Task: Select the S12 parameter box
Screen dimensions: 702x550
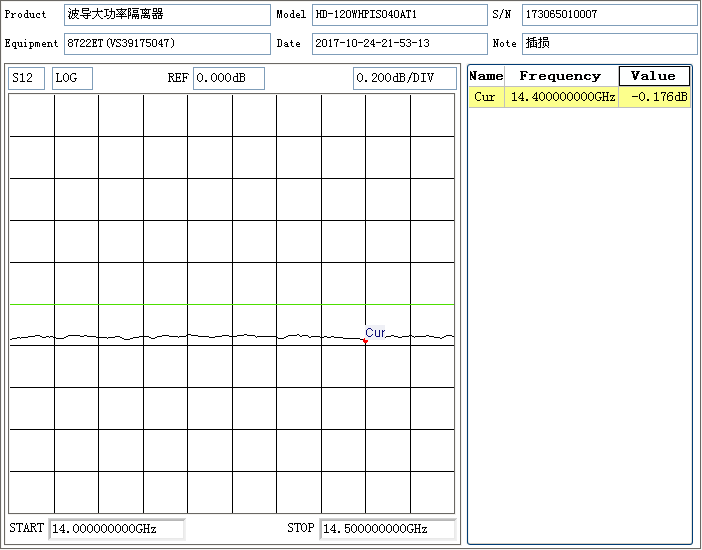Action: 26,78
